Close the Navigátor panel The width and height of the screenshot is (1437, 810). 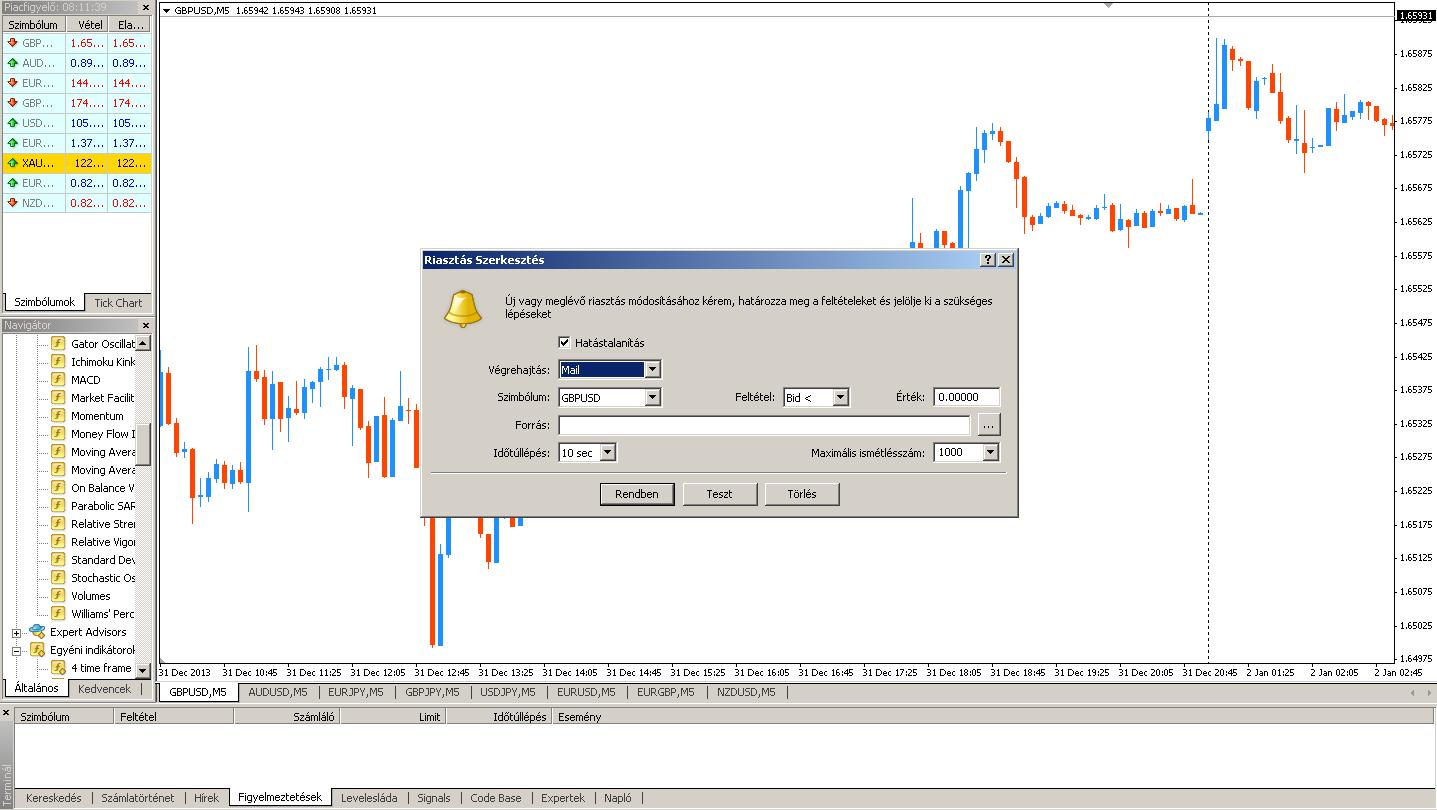click(x=145, y=325)
